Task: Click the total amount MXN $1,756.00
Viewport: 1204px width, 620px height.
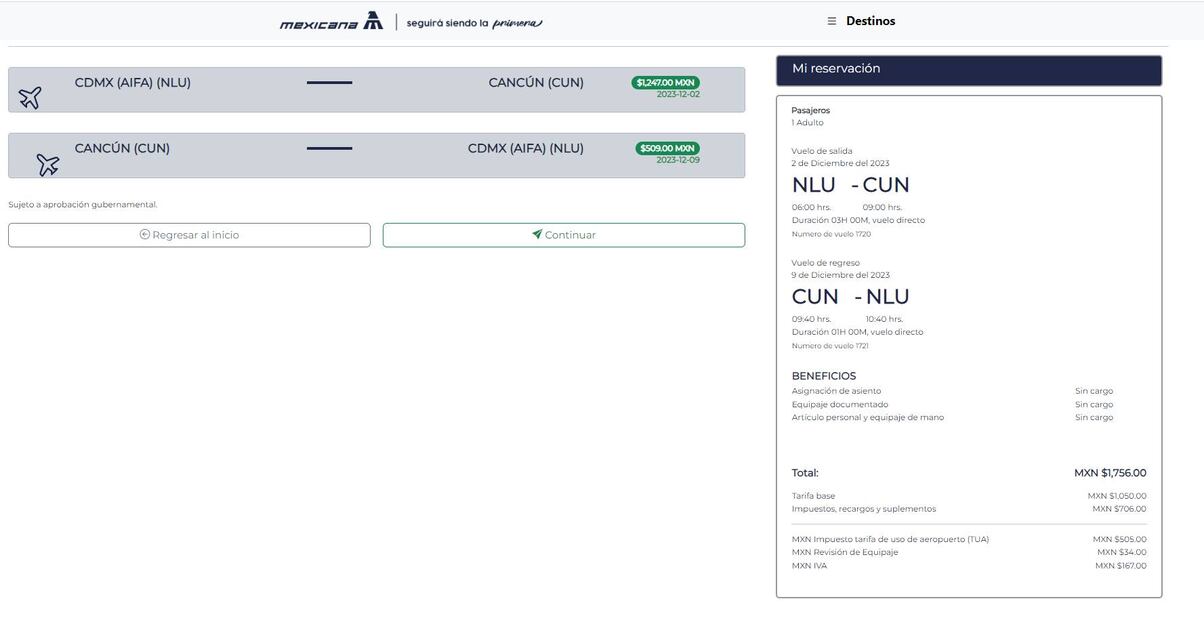Action: pyautogui.click(x=1110, y=473)
